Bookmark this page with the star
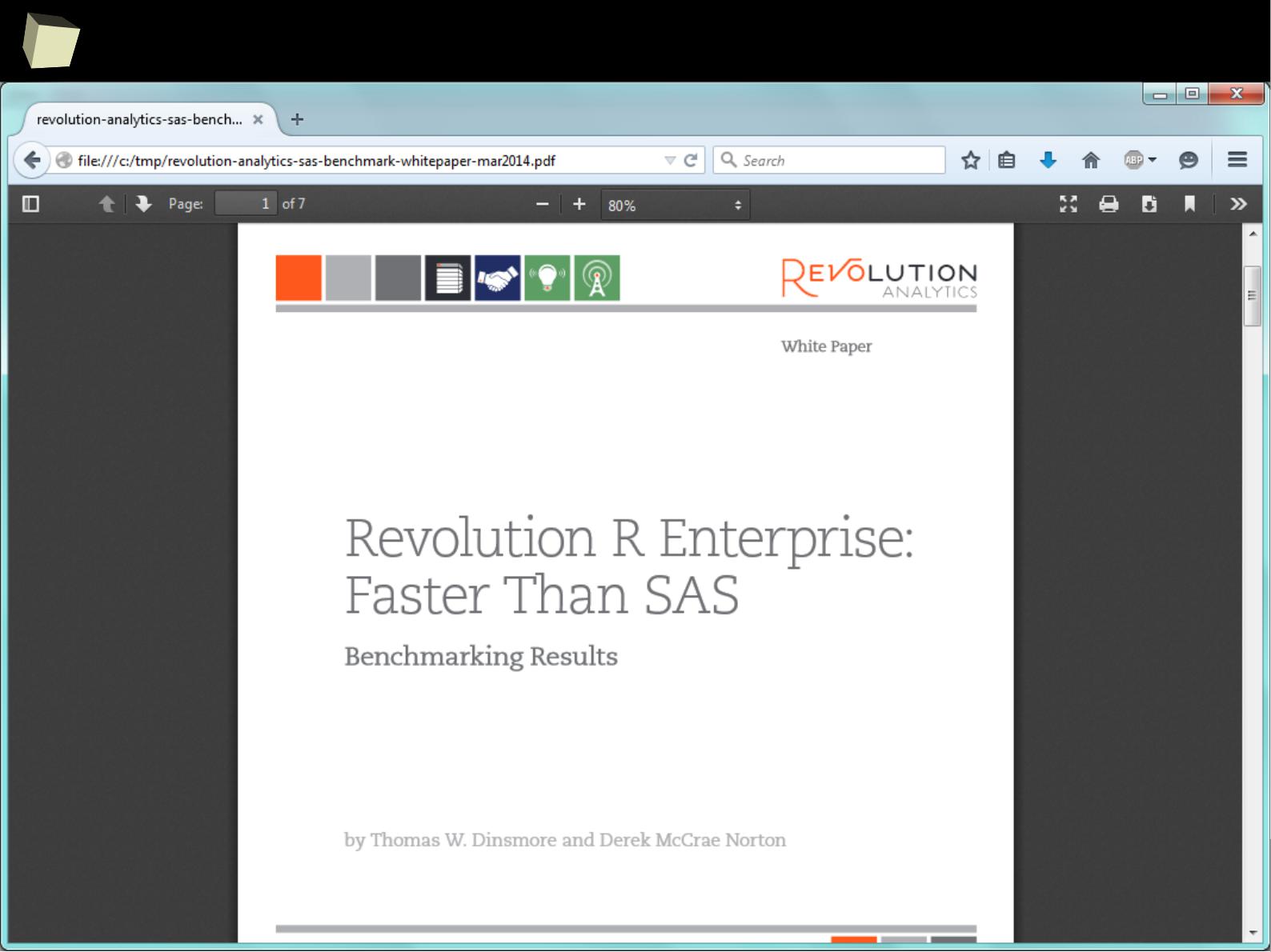This screenshot has height=952, width=1271. coord(971,160)
